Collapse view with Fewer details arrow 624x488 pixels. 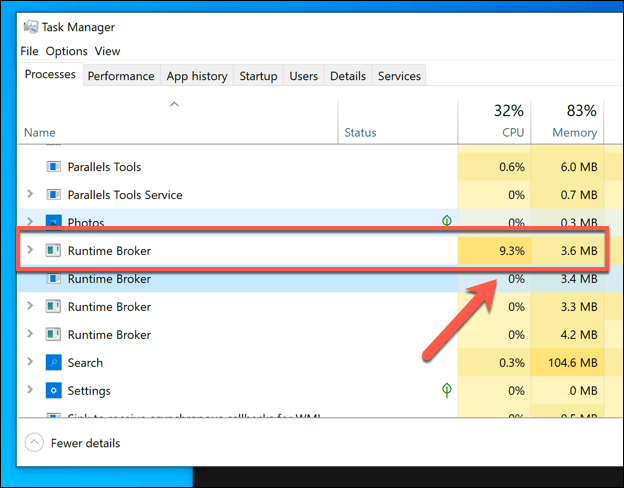pyautogui.click(x=34, y=443)
